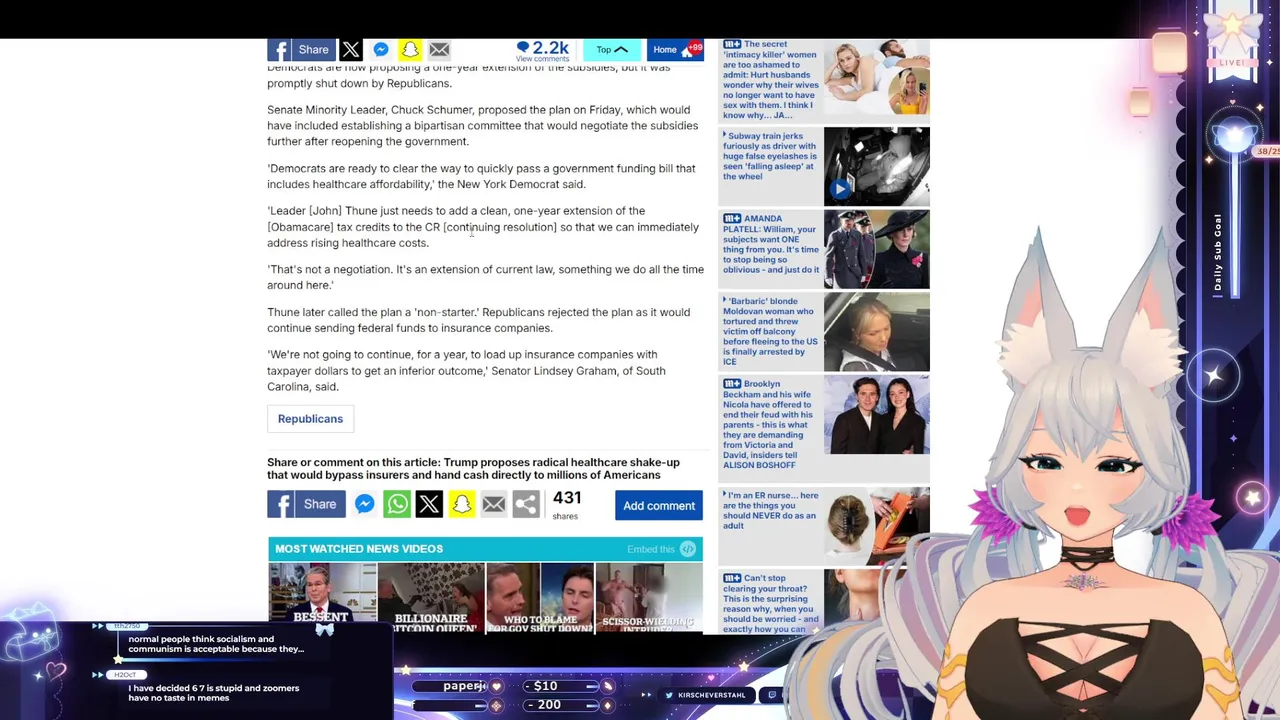Jump to Top of the article
The image size is (1280, 720).
point(611,50)
